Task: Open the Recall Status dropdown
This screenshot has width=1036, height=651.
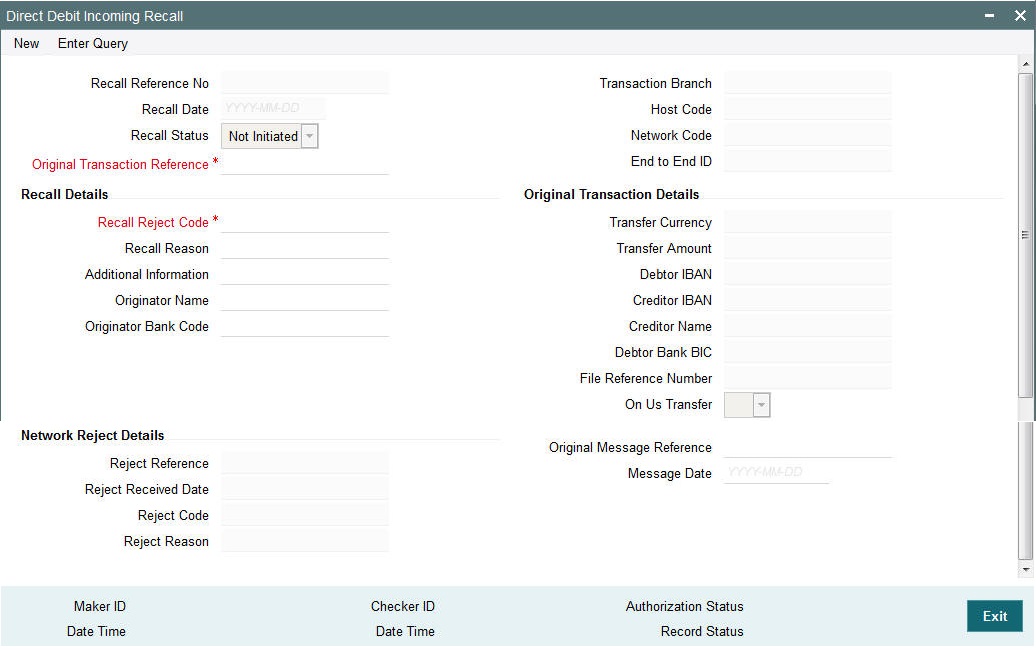Action: pos(307,136)
